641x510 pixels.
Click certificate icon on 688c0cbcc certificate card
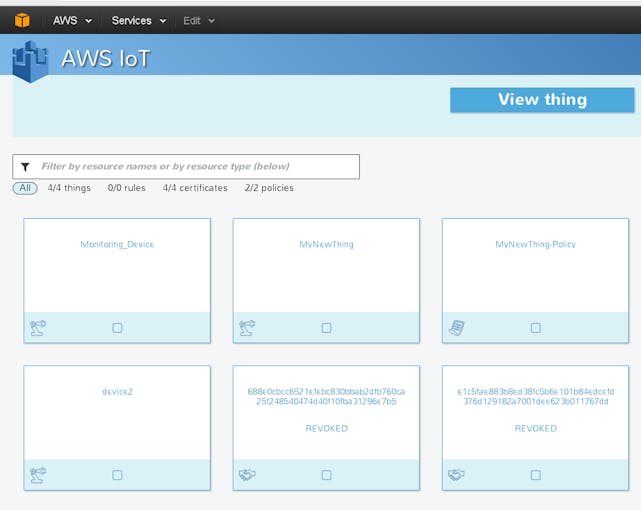247,475
